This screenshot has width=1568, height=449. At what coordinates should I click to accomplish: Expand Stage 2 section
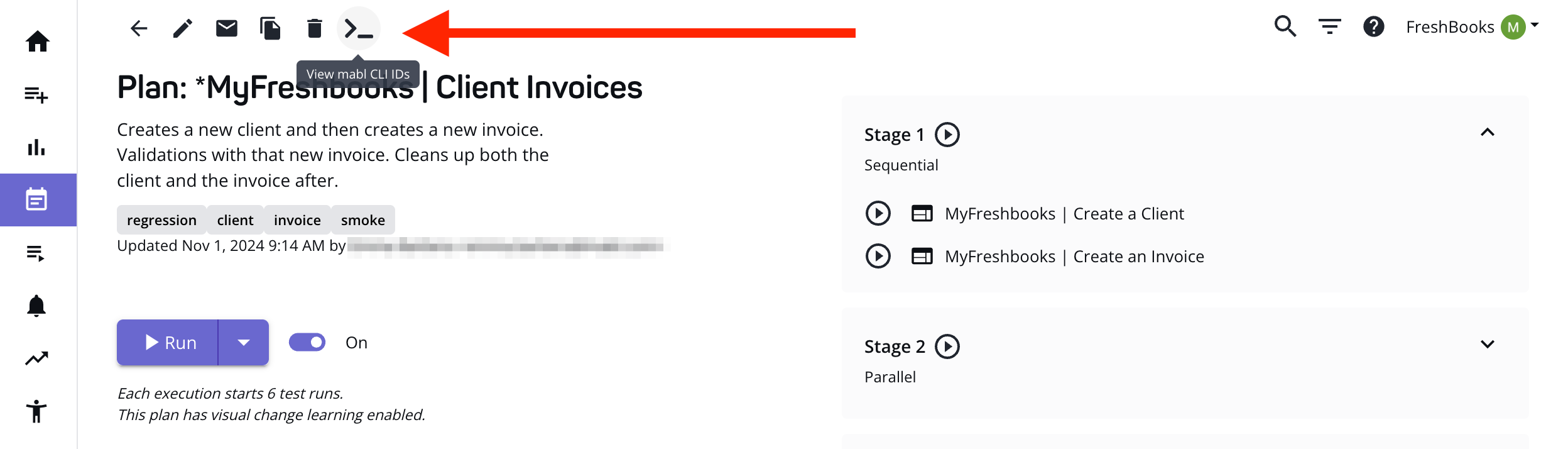[x=1487, y=344]
